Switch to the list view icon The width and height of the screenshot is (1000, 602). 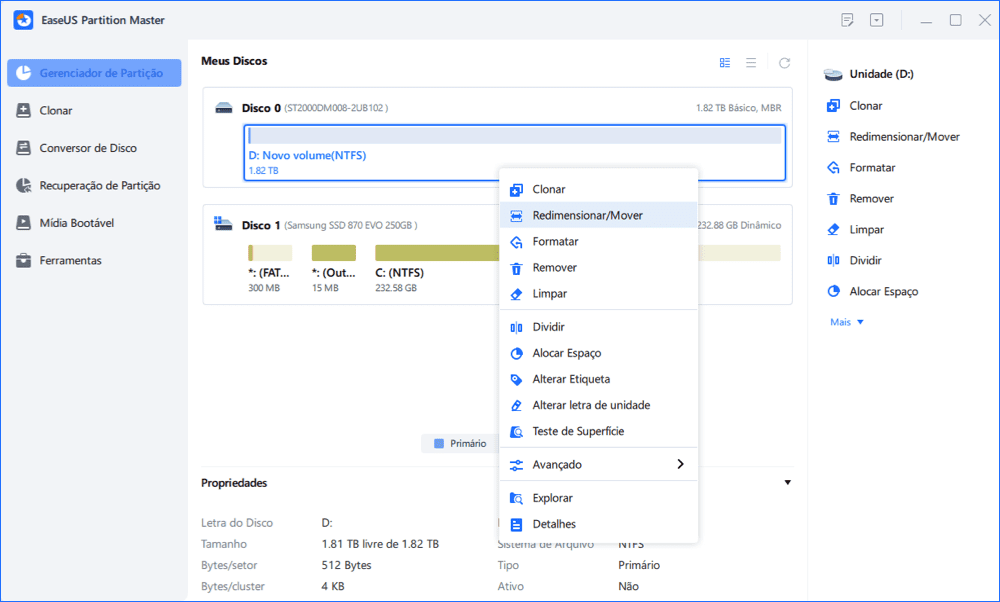tap(751, 62)
